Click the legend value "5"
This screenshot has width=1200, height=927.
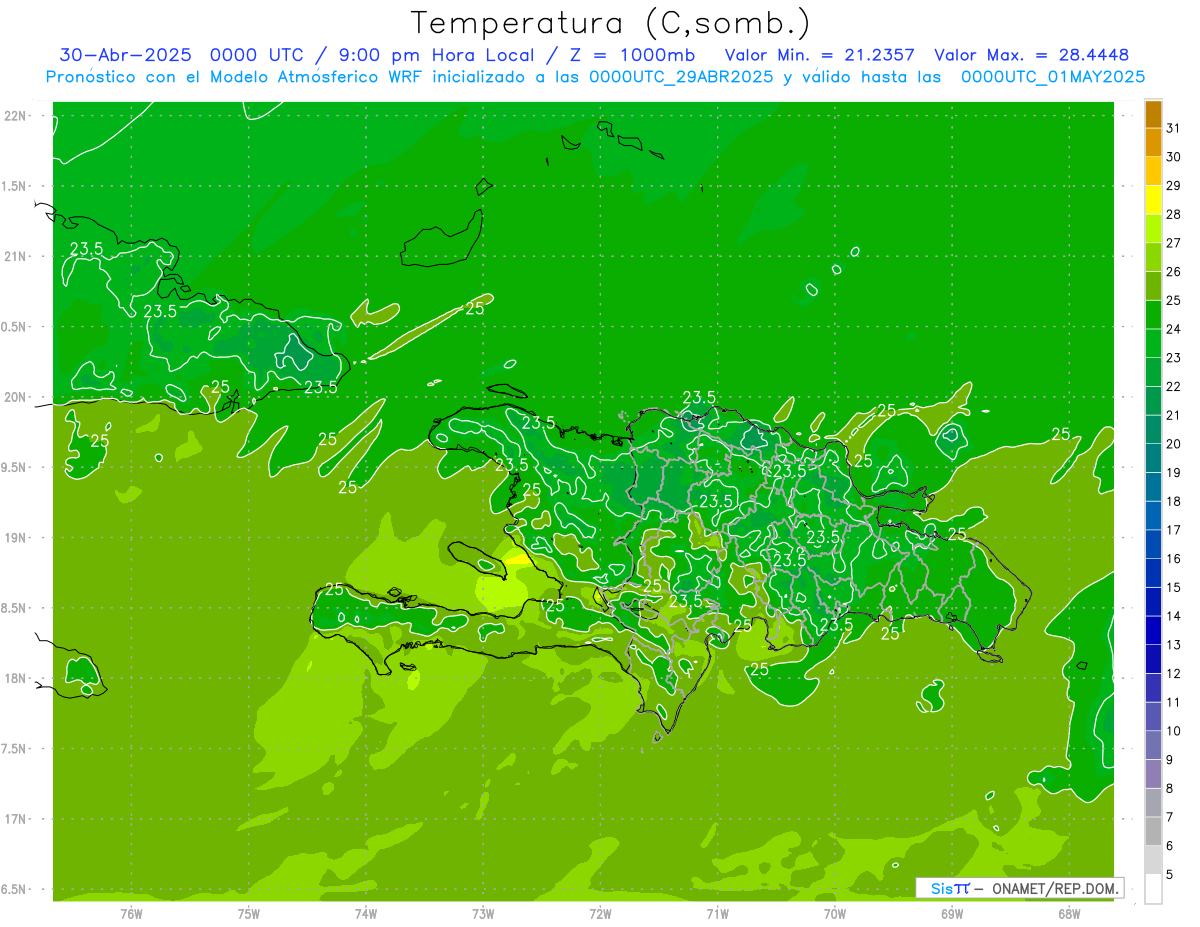1170,875
